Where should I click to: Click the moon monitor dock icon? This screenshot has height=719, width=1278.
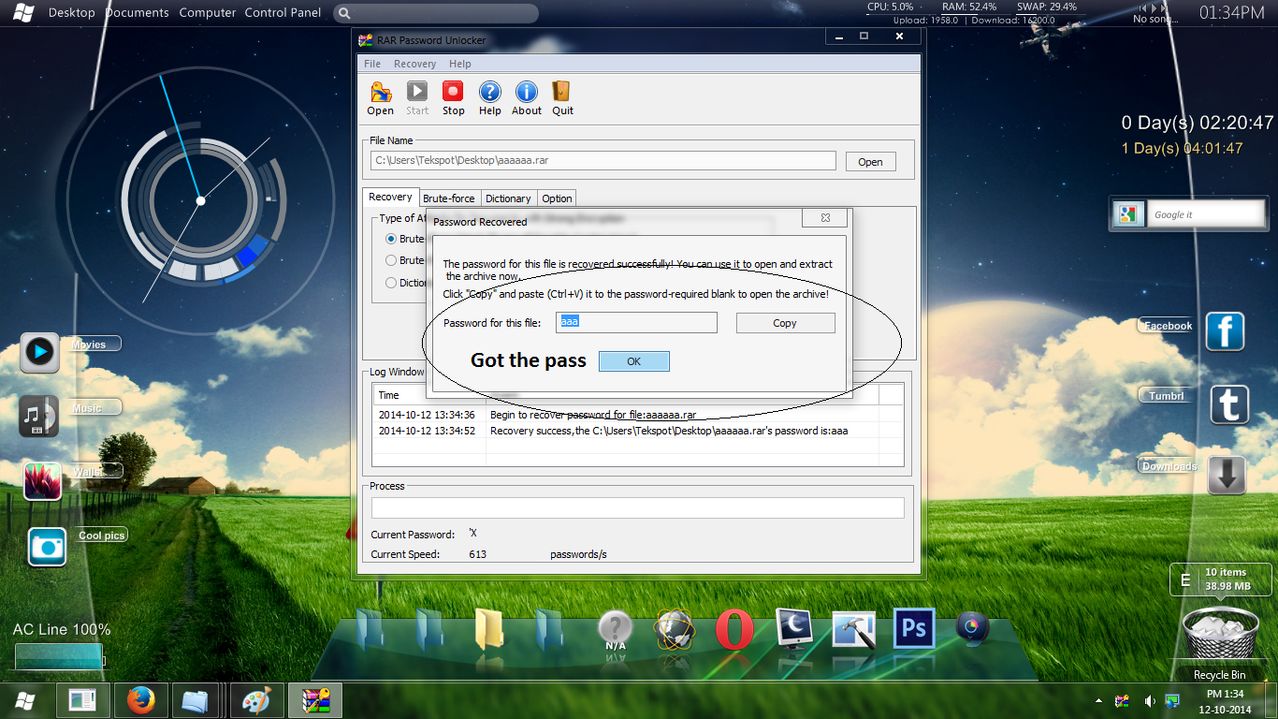795,629
